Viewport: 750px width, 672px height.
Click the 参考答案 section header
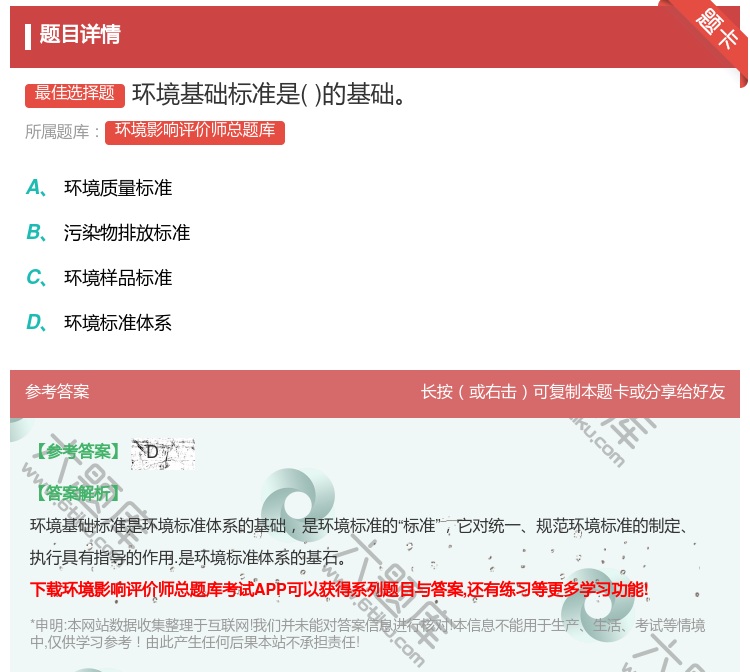coord(57,392)
